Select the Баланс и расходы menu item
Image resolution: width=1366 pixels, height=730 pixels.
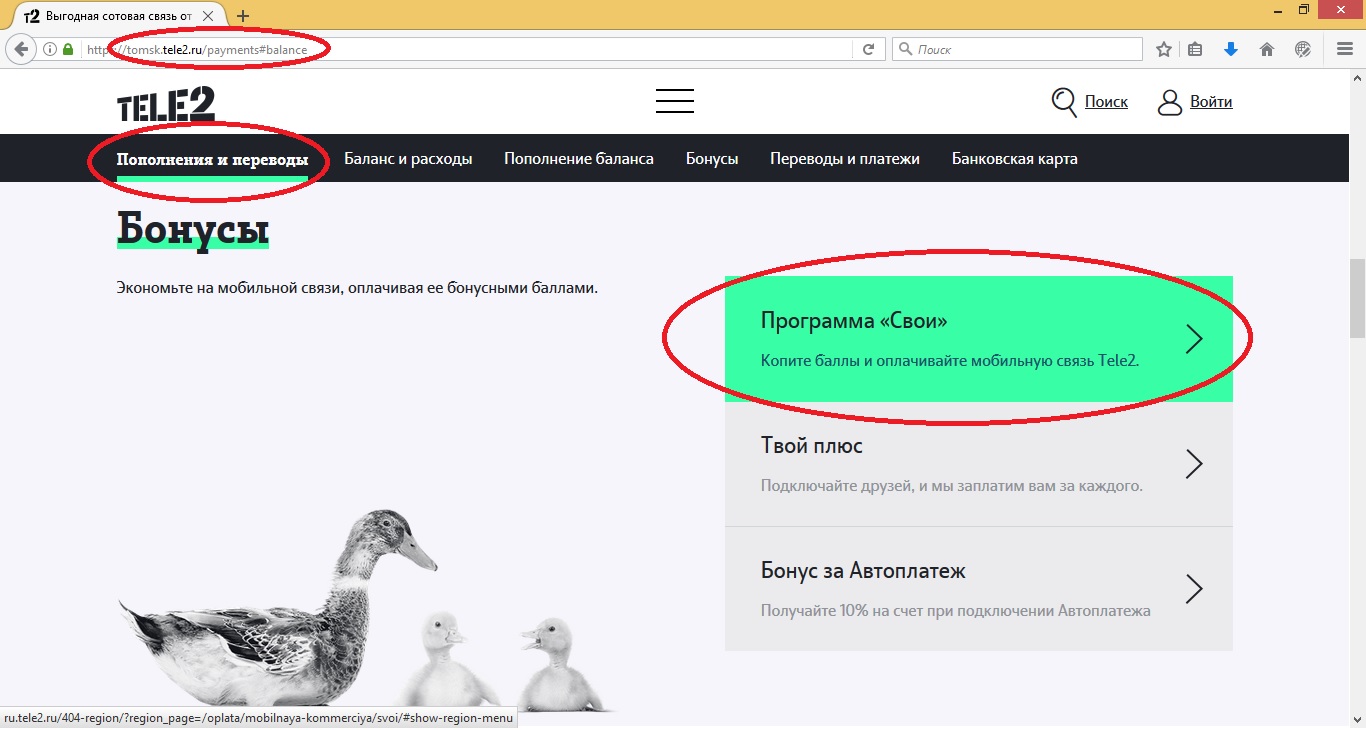click(x=408, y=159)
